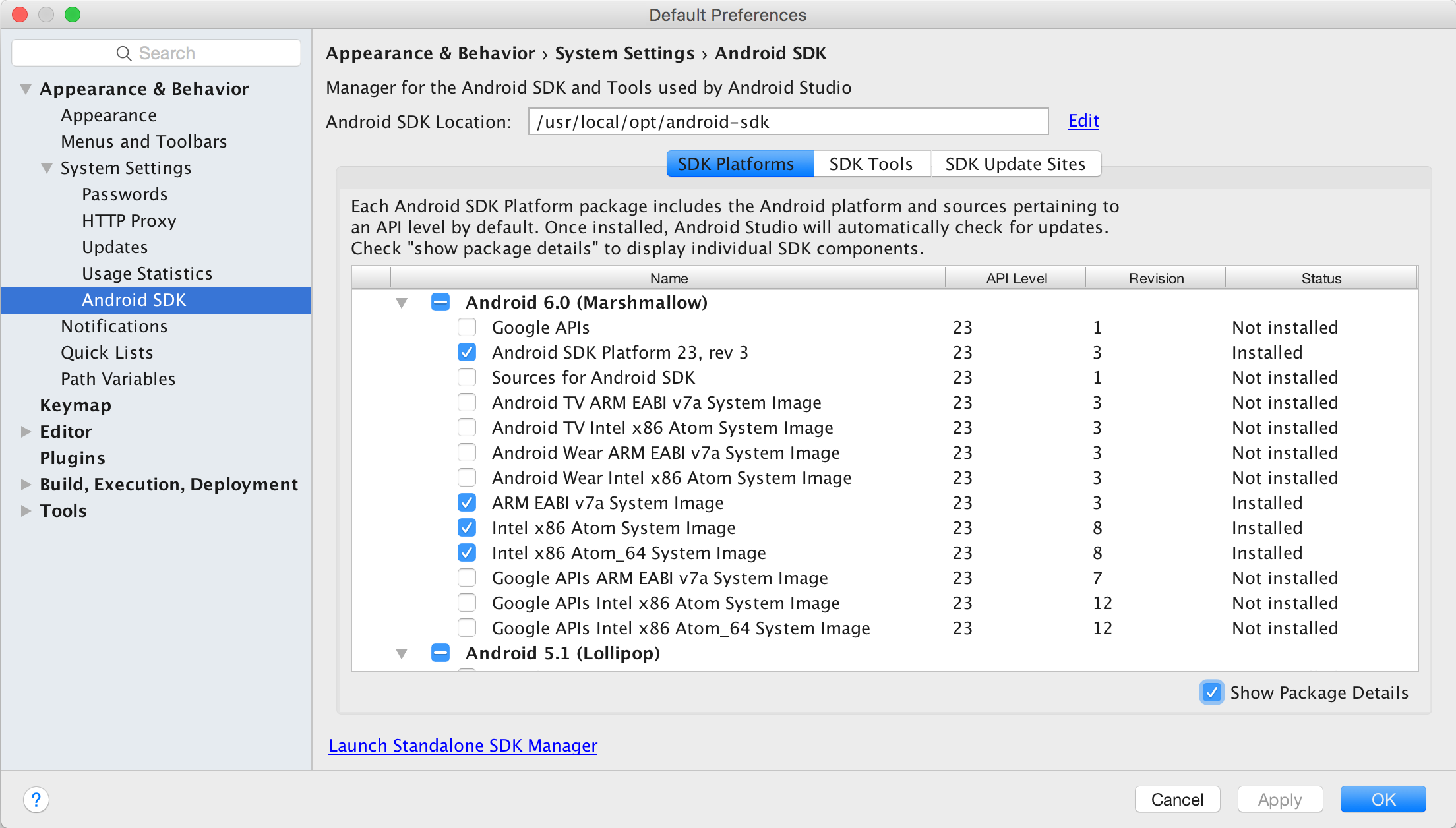Disable Show Package Details checkbox
Viewport: 1456px width, 828px height.
point(1212,693)
